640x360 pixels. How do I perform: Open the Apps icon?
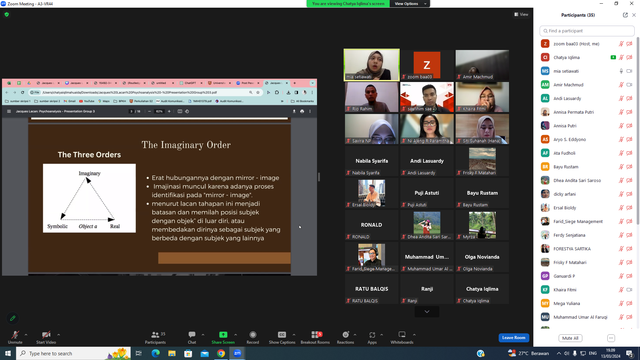[x=372, y=335]
